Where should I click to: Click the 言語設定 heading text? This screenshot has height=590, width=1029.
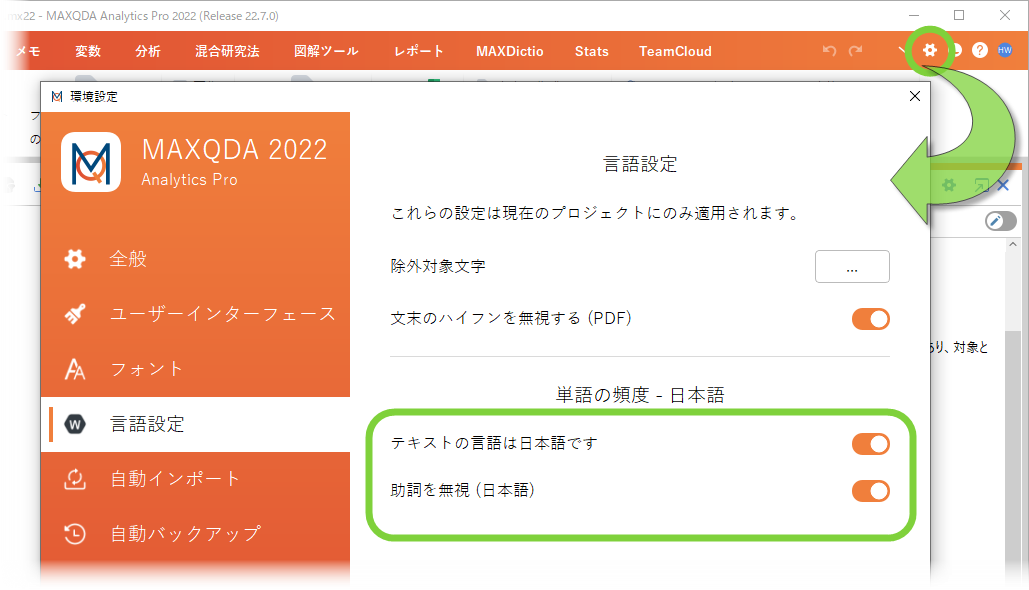pos(640,164)
